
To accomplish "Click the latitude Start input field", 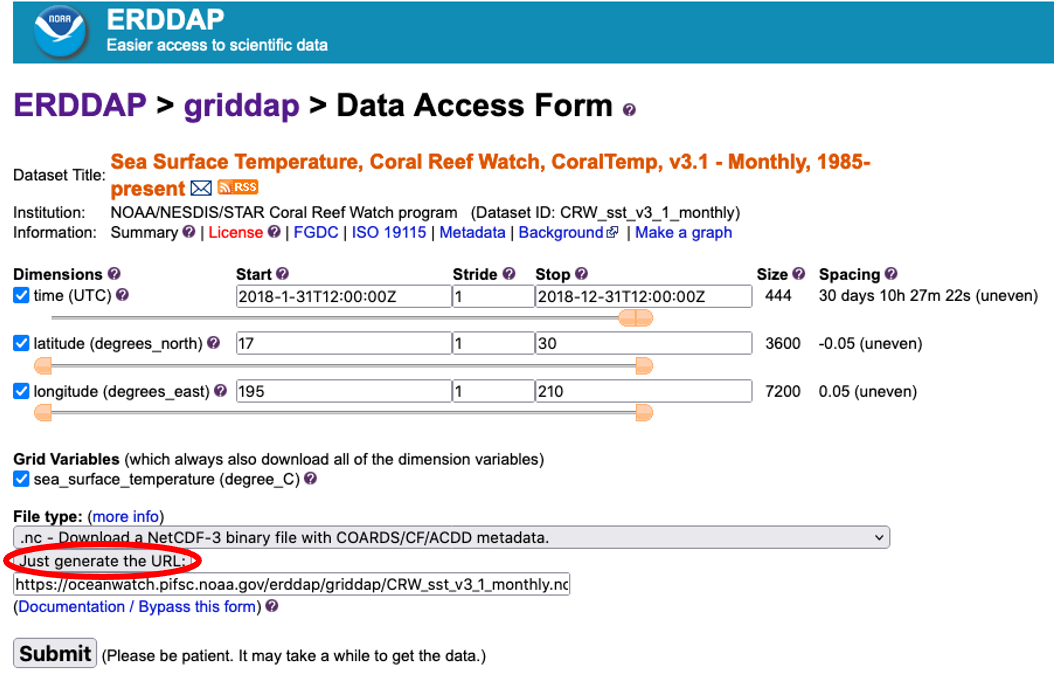I will [343, 343].
